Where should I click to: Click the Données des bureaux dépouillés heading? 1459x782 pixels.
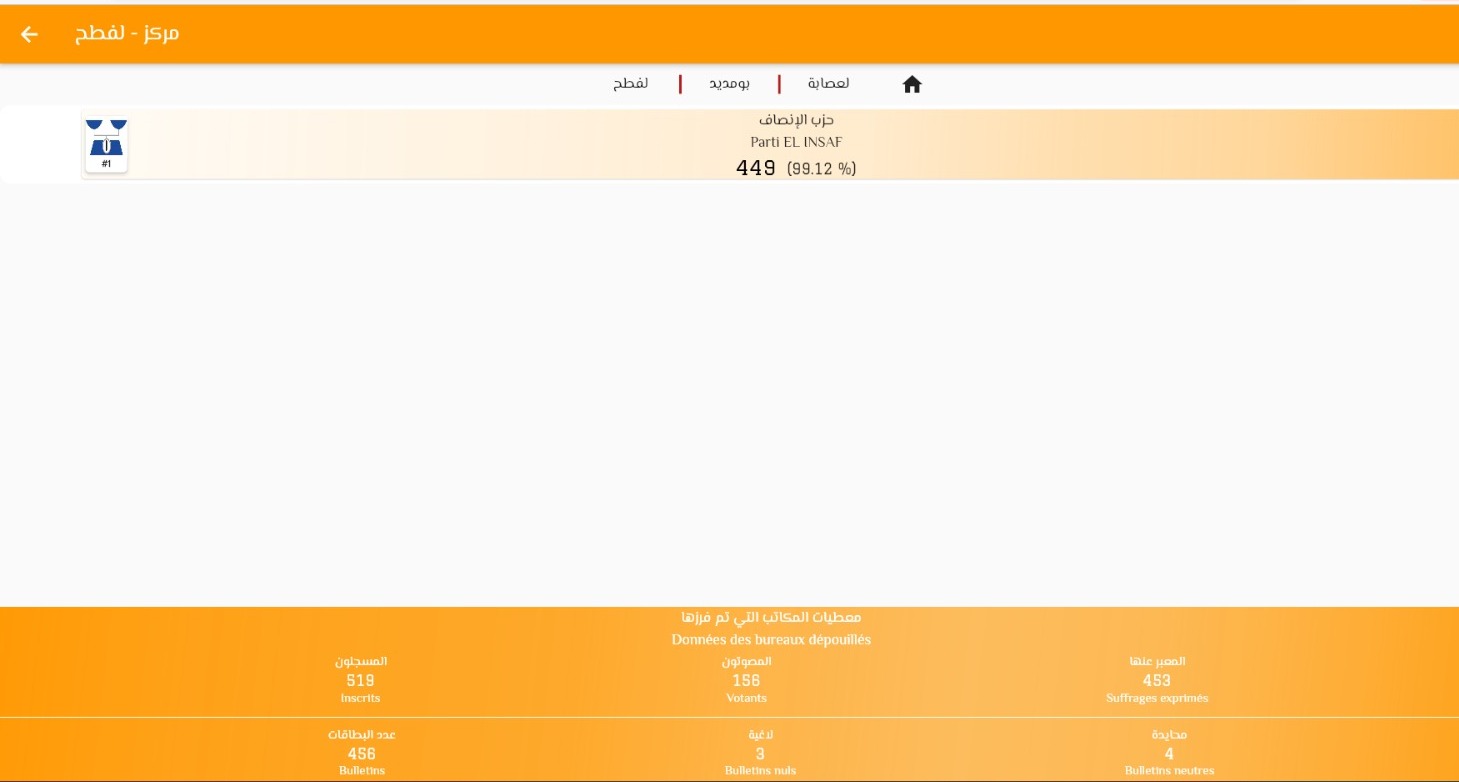point(771,640)
